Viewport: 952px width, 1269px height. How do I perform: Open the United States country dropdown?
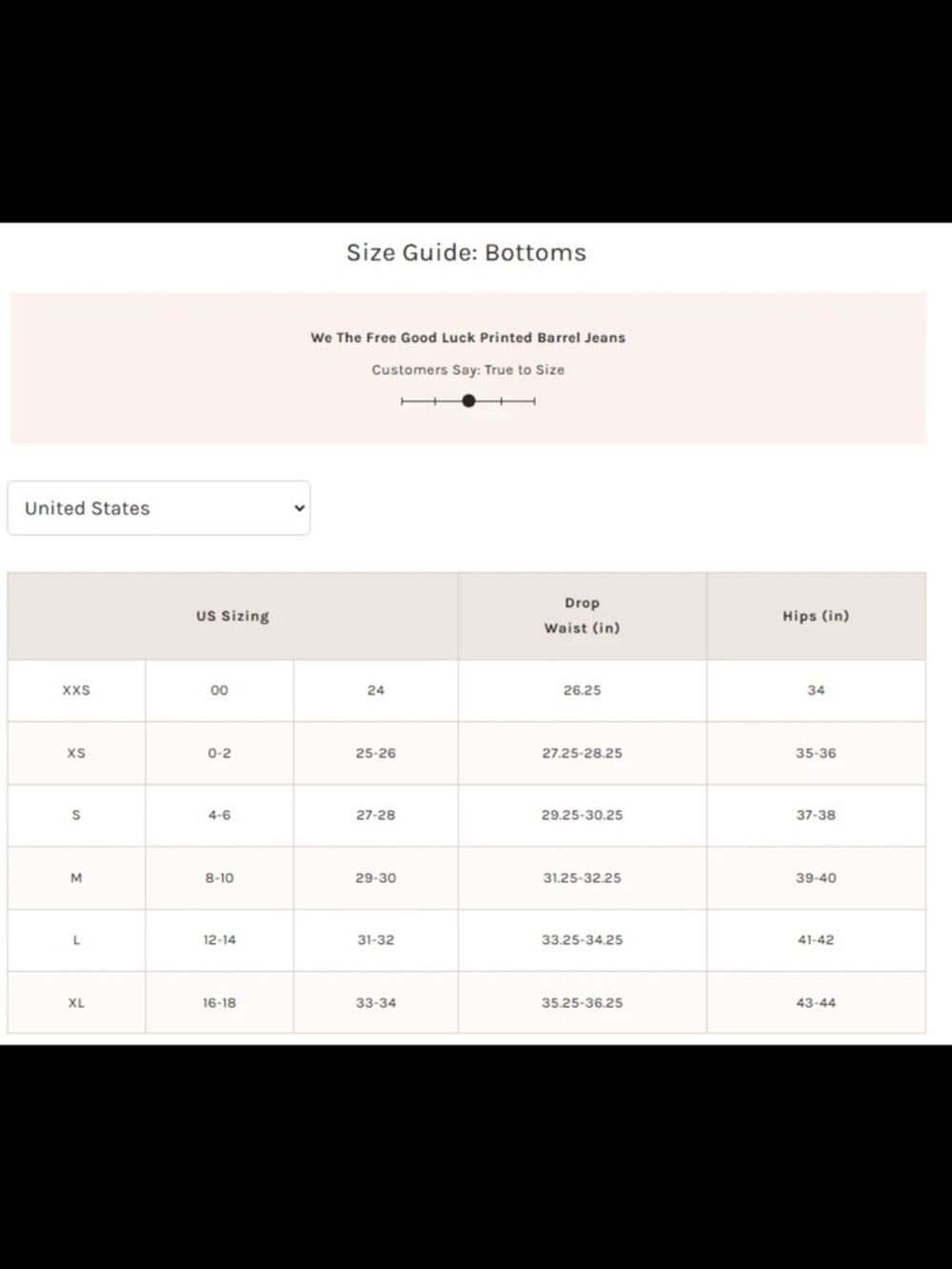(159, 507)
